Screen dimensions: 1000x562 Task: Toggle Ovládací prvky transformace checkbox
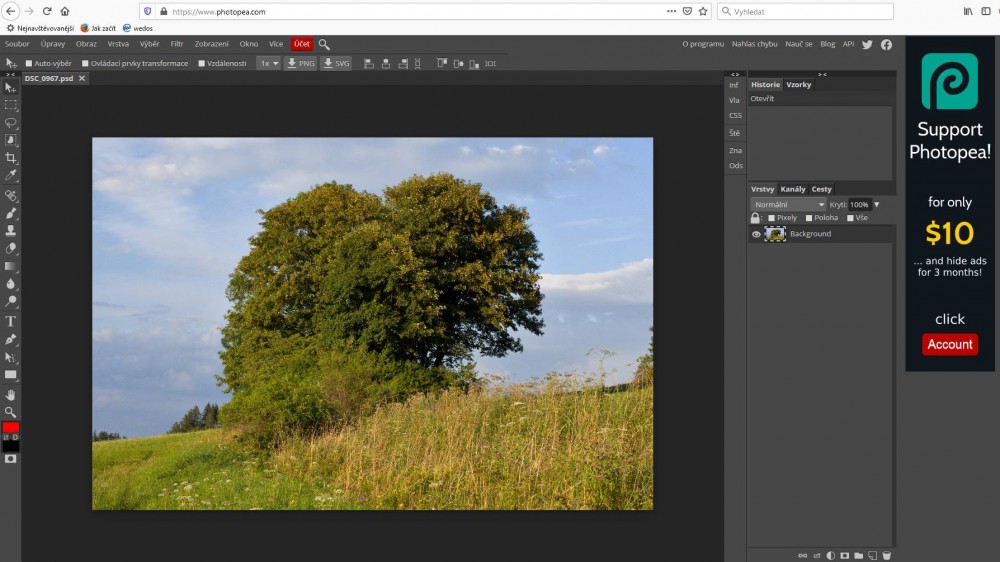(85, 63)
